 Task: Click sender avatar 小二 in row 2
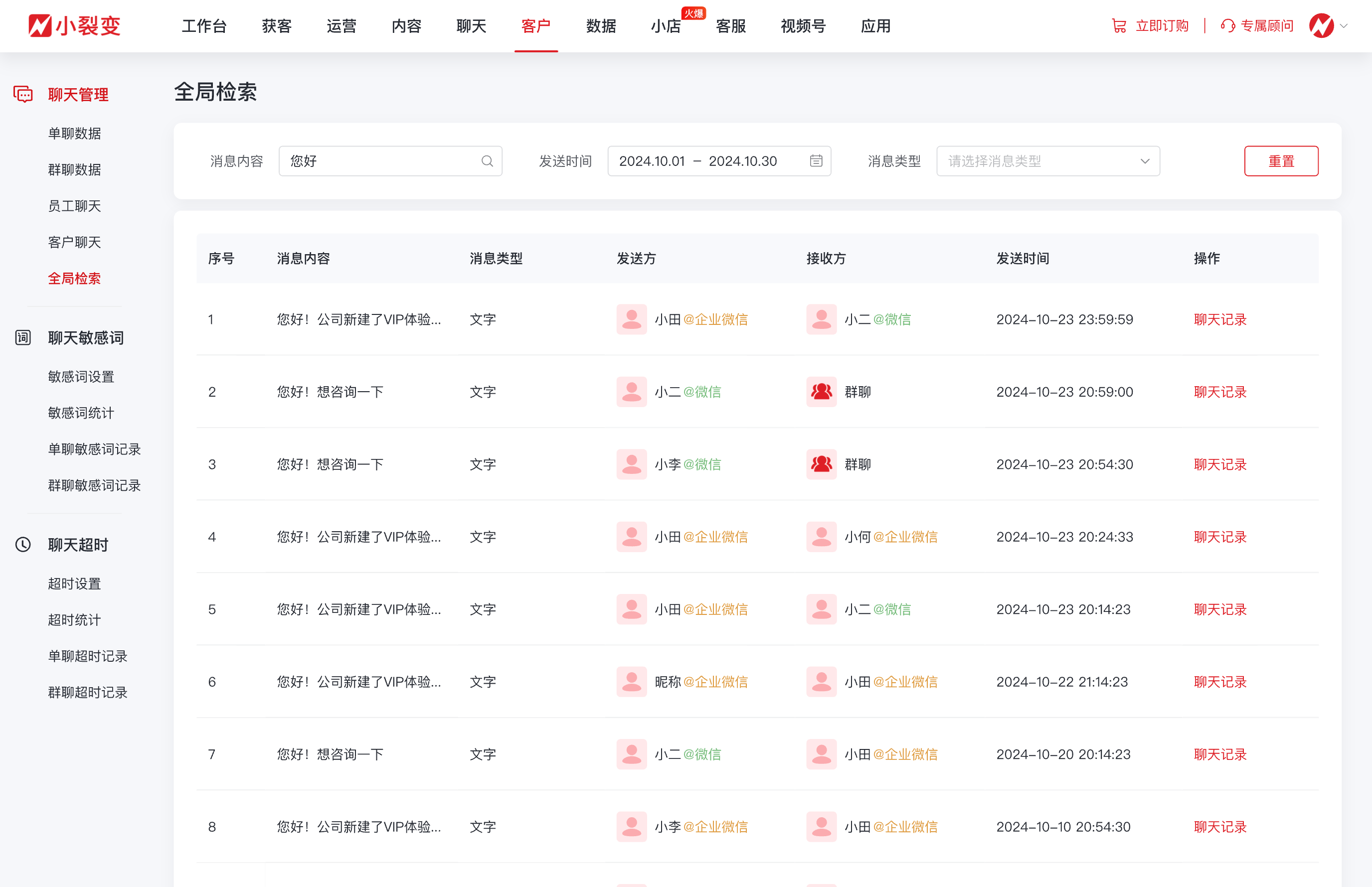click(x=632, y=392)
